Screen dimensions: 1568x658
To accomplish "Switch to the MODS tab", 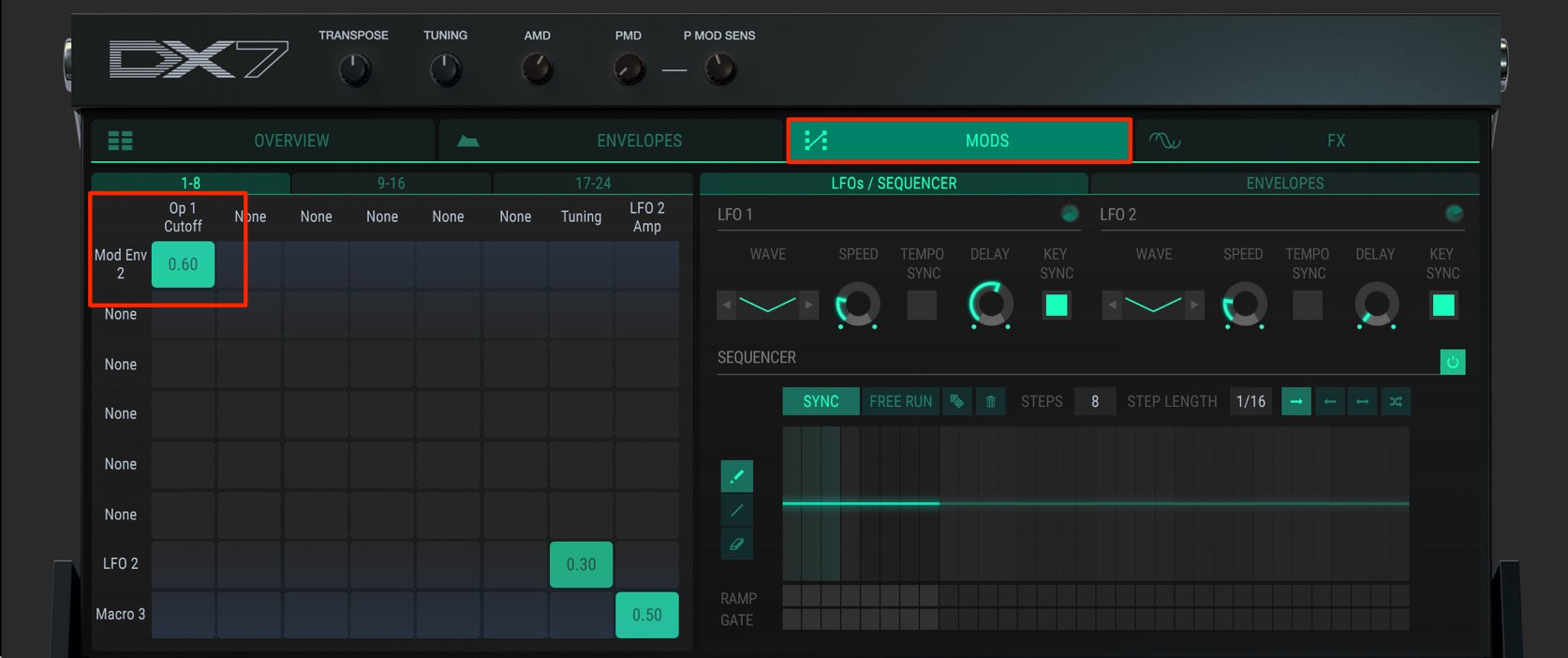I will 959,141.
